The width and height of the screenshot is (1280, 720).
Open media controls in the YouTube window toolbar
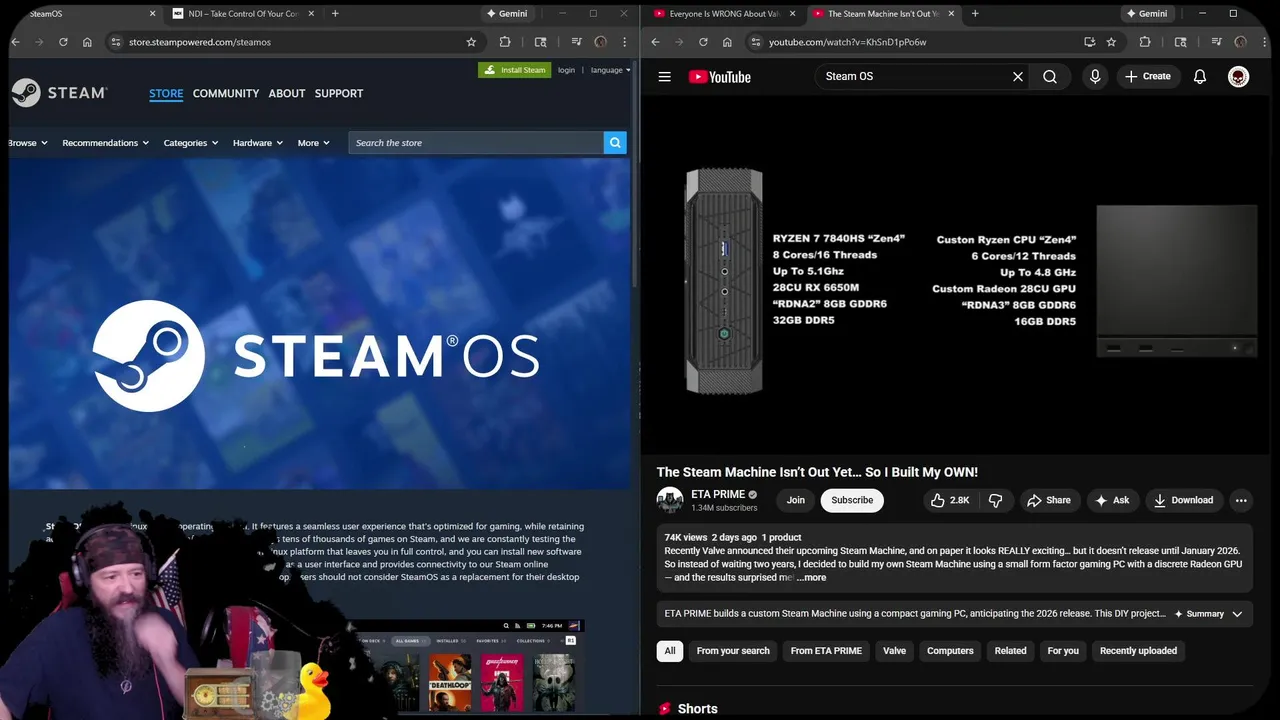[1216, 42]
